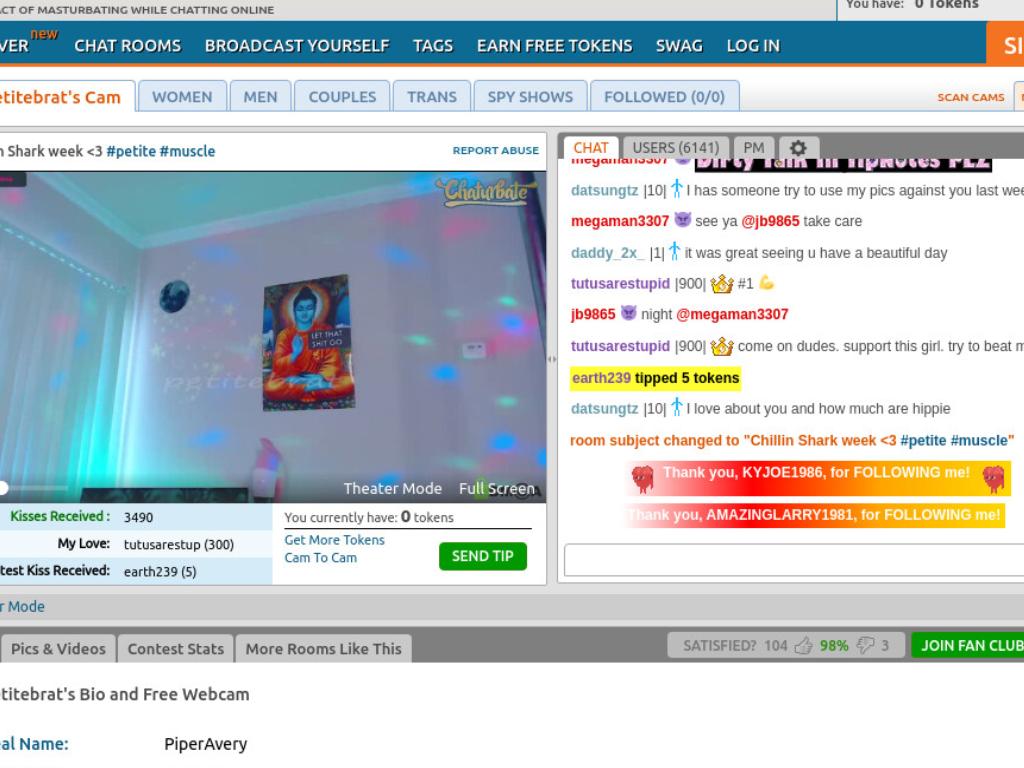
Task: Click the 98% satisfaction rating value
Action: (834, 646)
